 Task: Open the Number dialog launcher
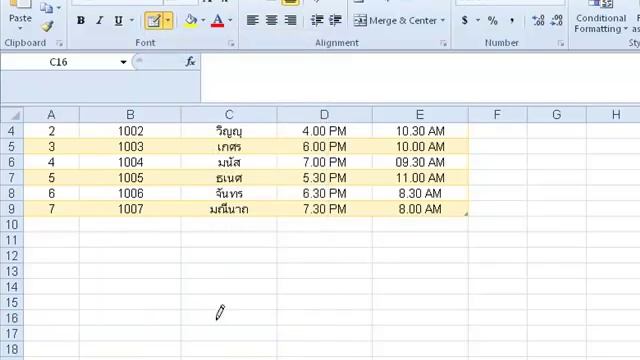tap(561, 43)
